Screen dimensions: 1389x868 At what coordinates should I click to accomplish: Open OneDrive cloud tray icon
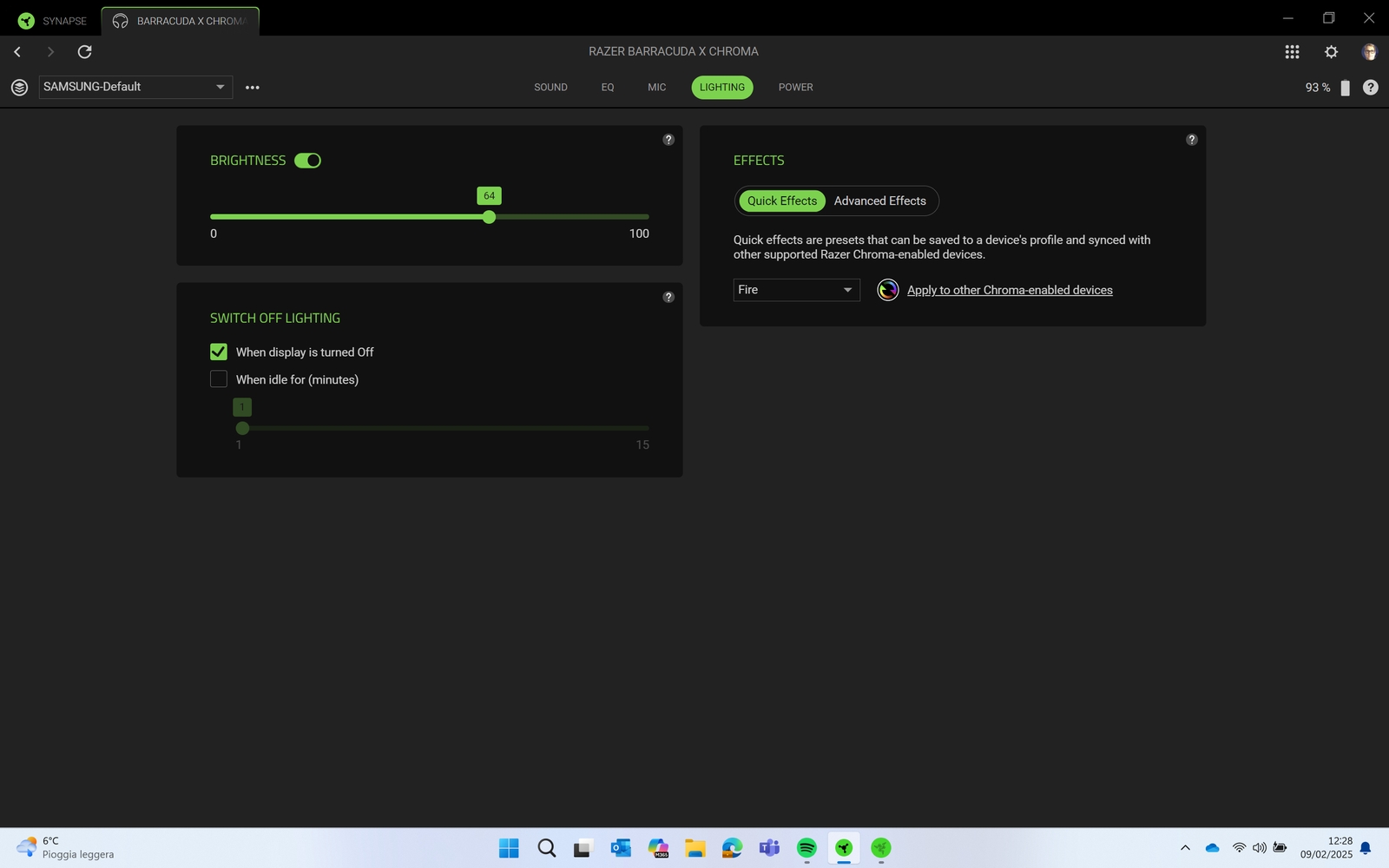(1213, 848)
